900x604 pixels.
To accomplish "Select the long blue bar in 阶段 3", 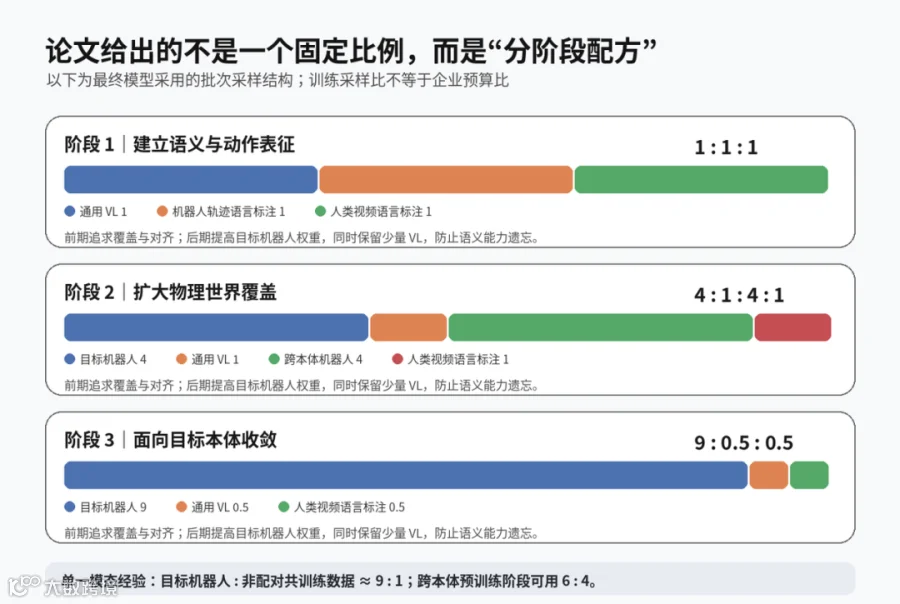I will point(406,475).
